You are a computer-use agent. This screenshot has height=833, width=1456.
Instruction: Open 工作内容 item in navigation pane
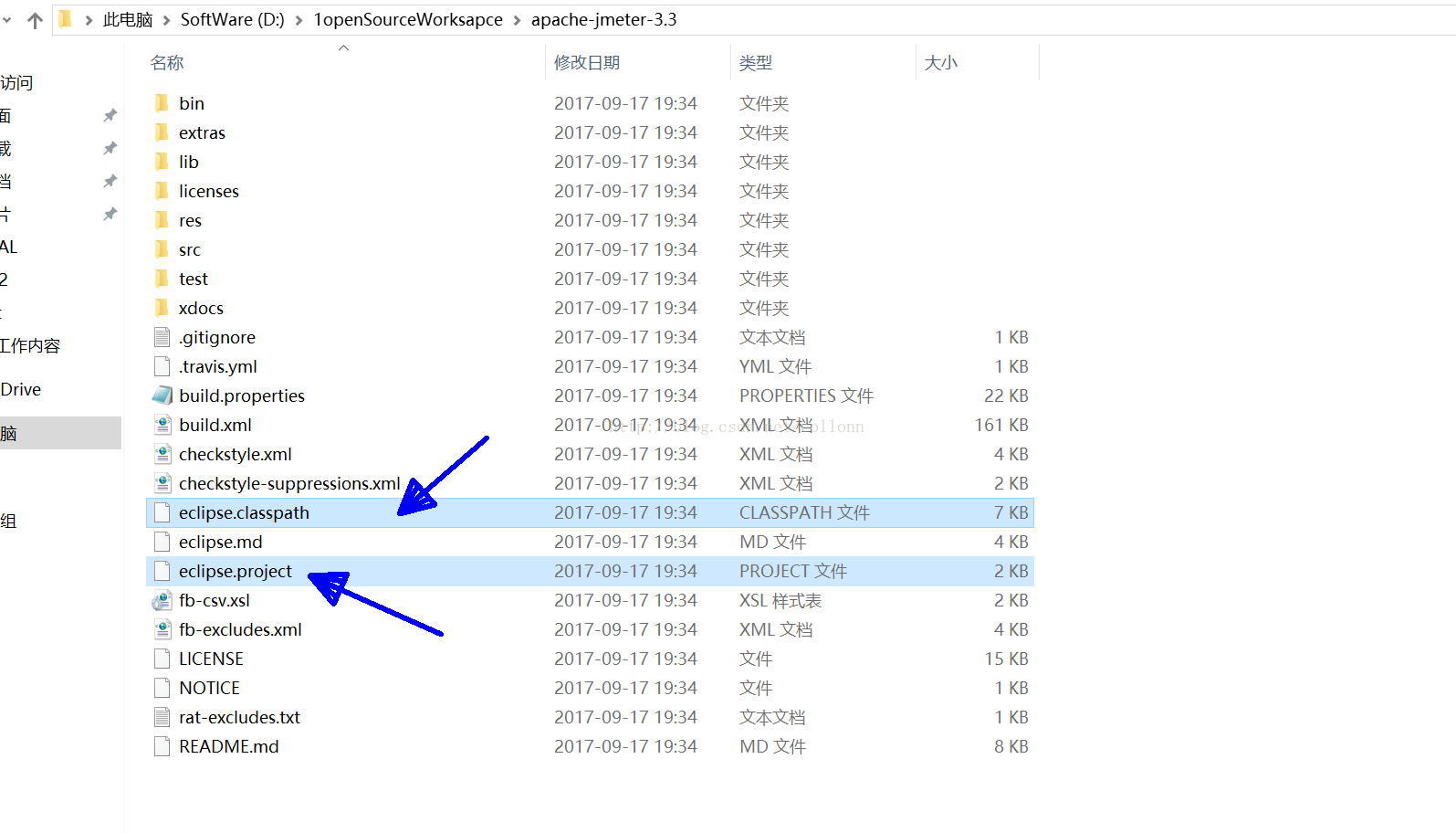pyautogui.click(x=30, y=345)
